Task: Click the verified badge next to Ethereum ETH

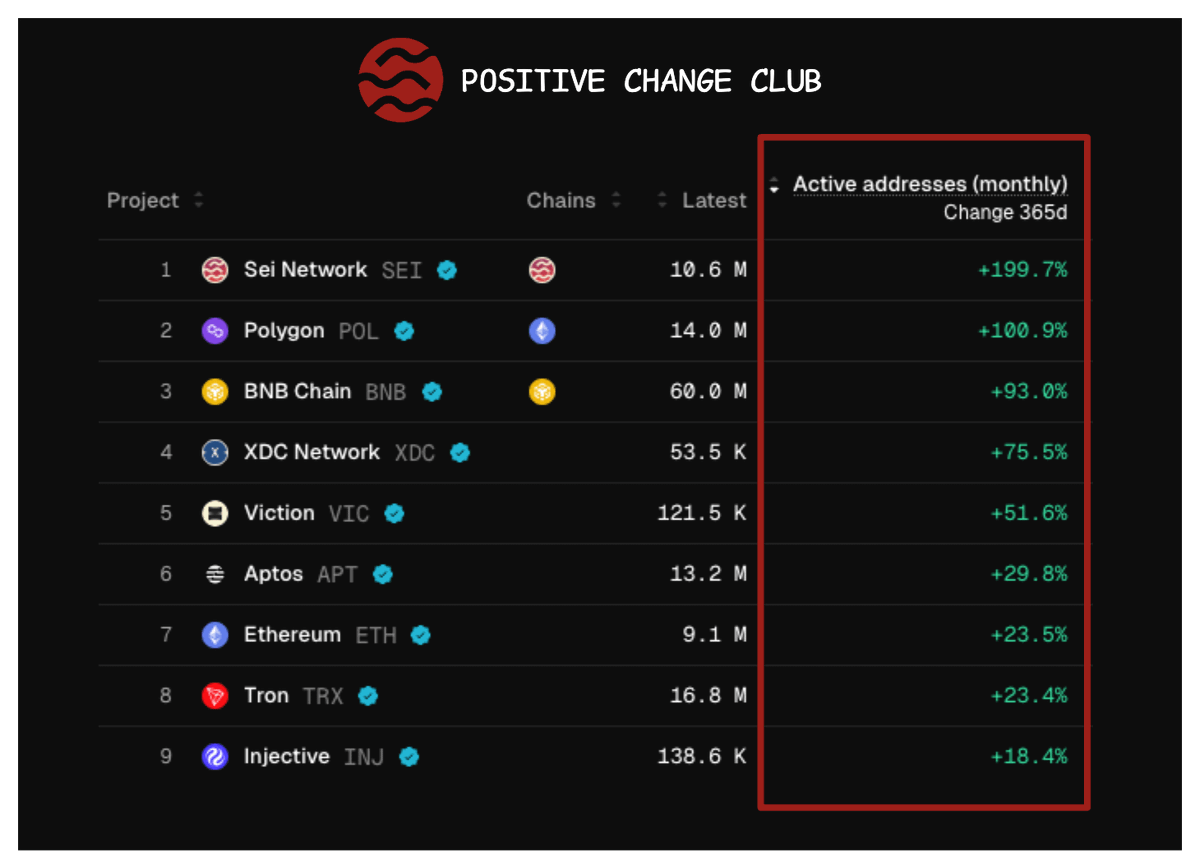Action: (x=421, y=635)
